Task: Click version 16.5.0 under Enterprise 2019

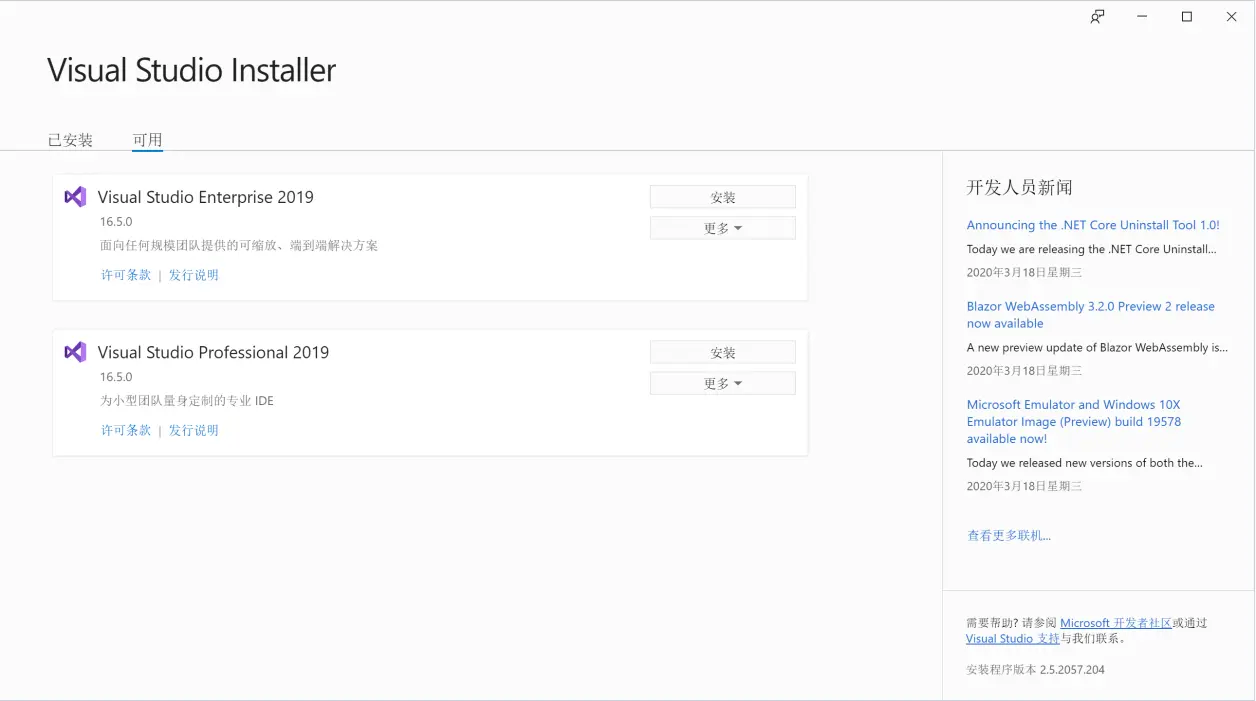Action: pyautogui.click(x=116, y=222)
